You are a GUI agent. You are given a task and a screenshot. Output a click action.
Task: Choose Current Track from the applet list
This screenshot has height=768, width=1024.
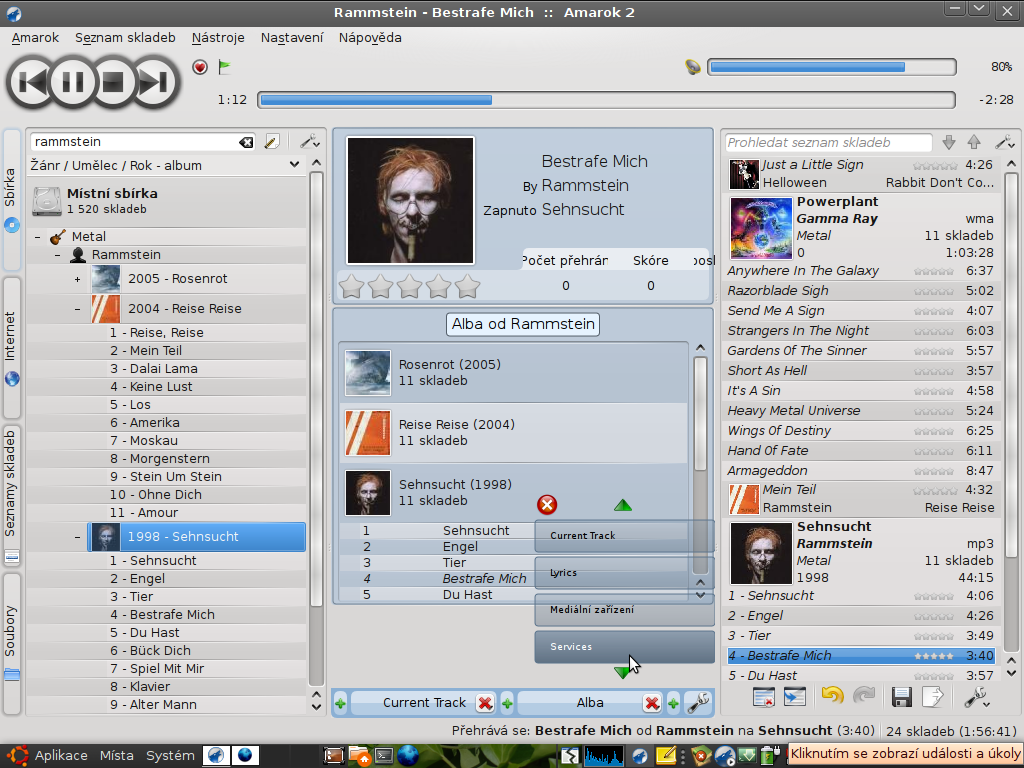click(x=624, y=536)
